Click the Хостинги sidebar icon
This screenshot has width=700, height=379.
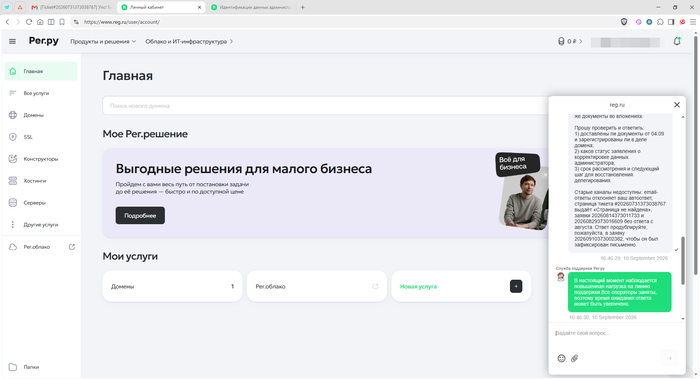coord(13,181)
